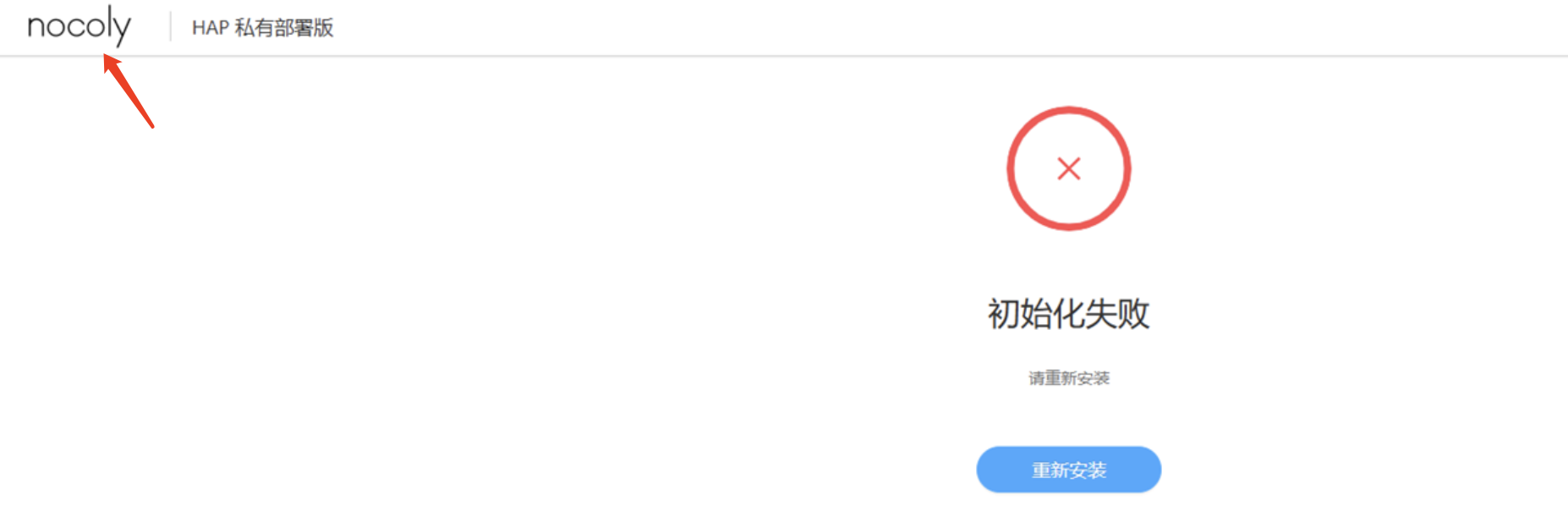Viewport: 1568px width, 528px height.
Task: Click the 初始化 characters in the heading
Action: tap(1036, 314)
